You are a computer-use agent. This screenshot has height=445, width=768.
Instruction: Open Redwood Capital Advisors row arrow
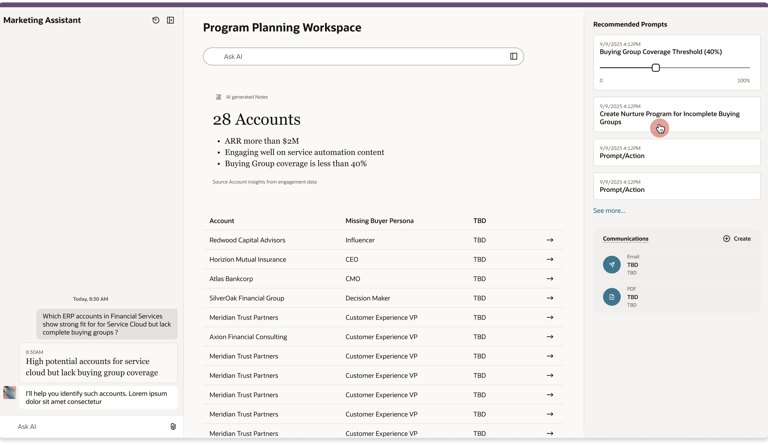tap(550, 240)
